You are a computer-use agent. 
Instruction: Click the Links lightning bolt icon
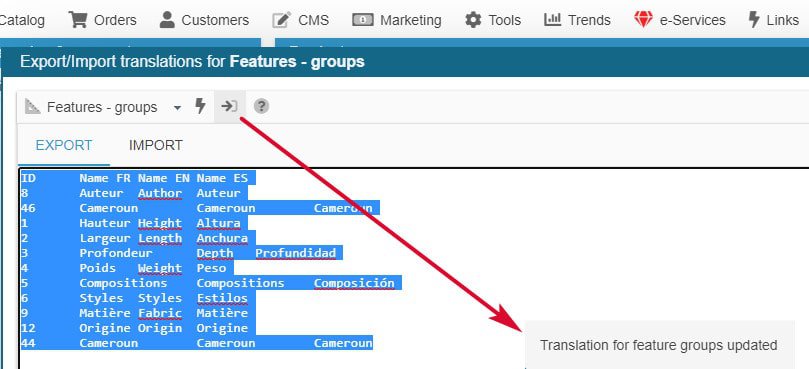pos(754,20)
